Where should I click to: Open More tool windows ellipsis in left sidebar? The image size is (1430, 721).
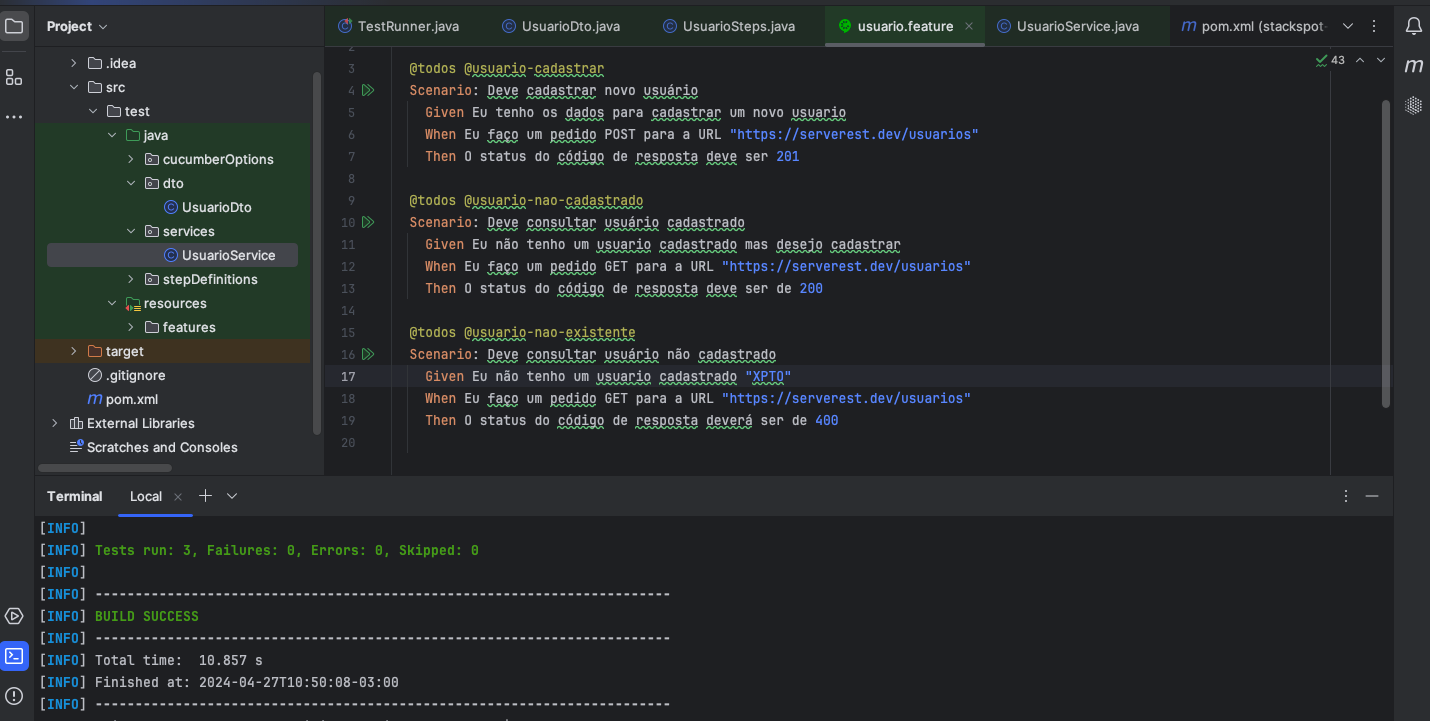pos(14,117)
